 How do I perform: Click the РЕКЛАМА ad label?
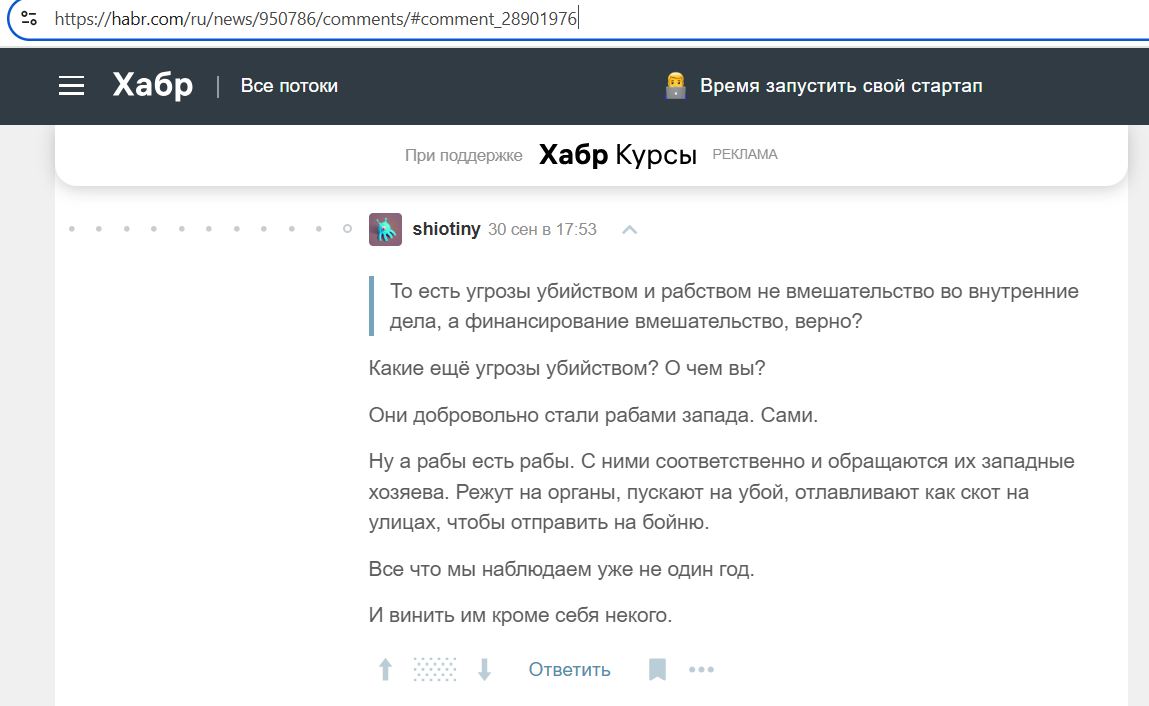point(744,155)
